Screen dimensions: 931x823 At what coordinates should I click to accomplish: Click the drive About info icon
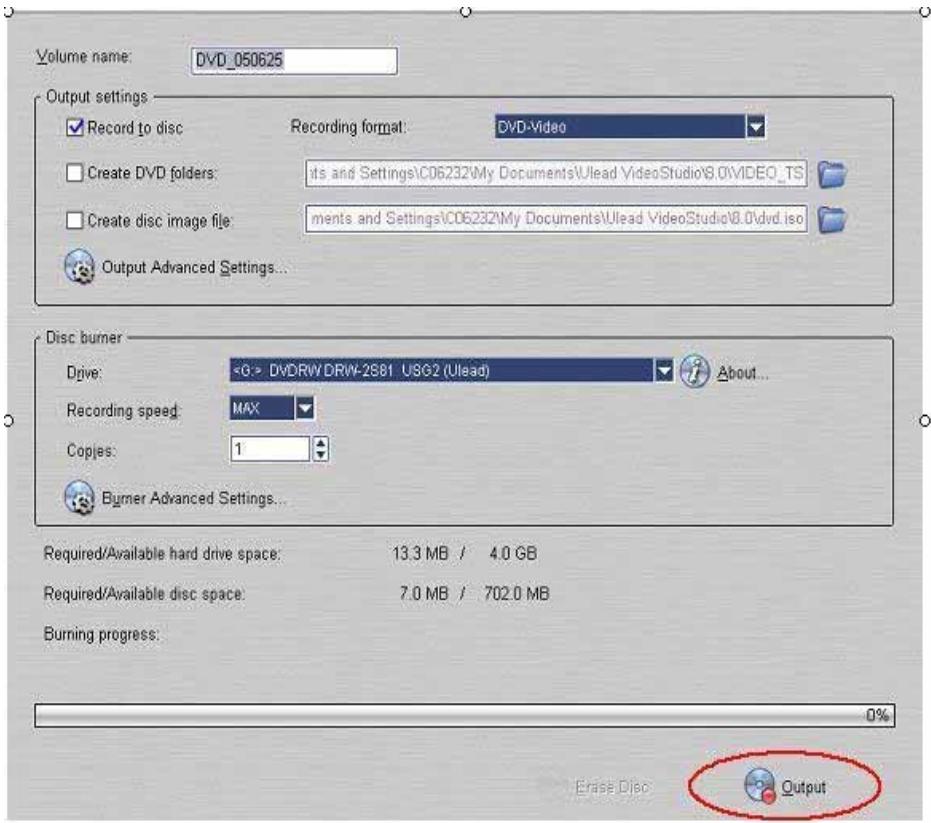(x=694, y=372)
